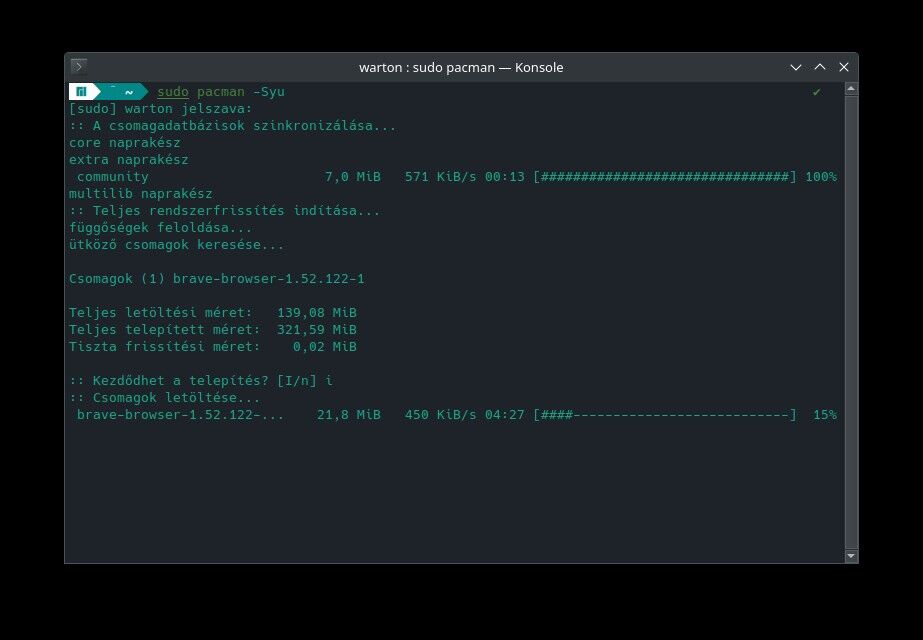Click the '15%' percentage text
This screenshot has height=640, width=923.
tap(825, 415)
